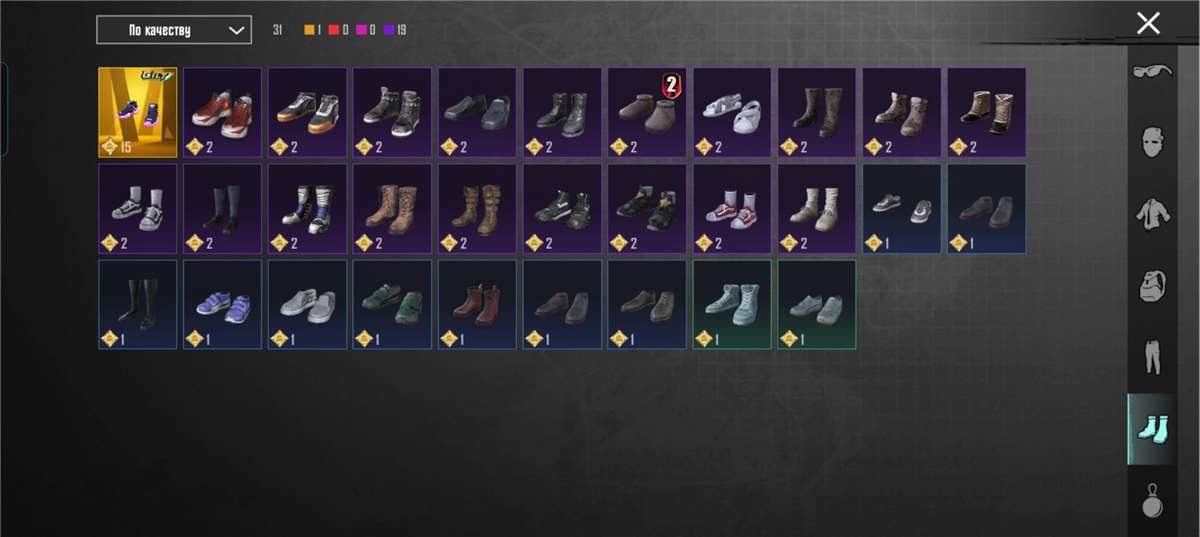Viewport: 1200px width, 537px height.
Task: Select the tall black knee-high boots
Action: coord(138,305)
